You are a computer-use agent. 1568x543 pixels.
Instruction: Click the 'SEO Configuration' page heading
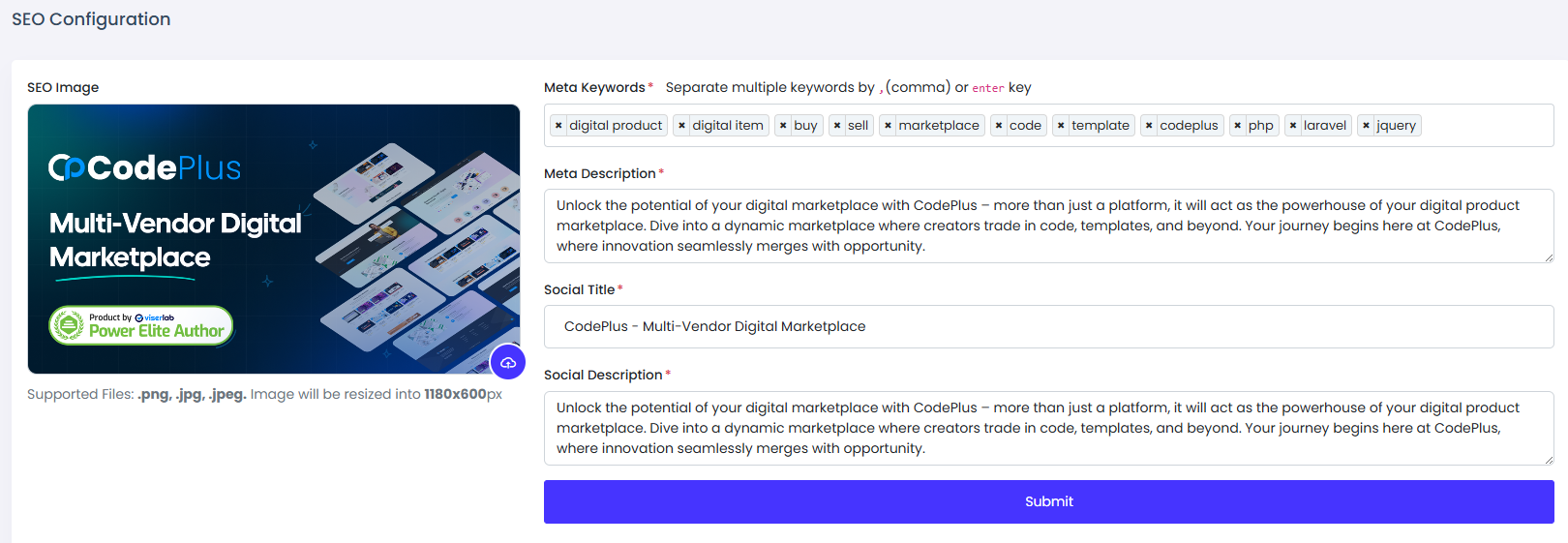[91, 19]
